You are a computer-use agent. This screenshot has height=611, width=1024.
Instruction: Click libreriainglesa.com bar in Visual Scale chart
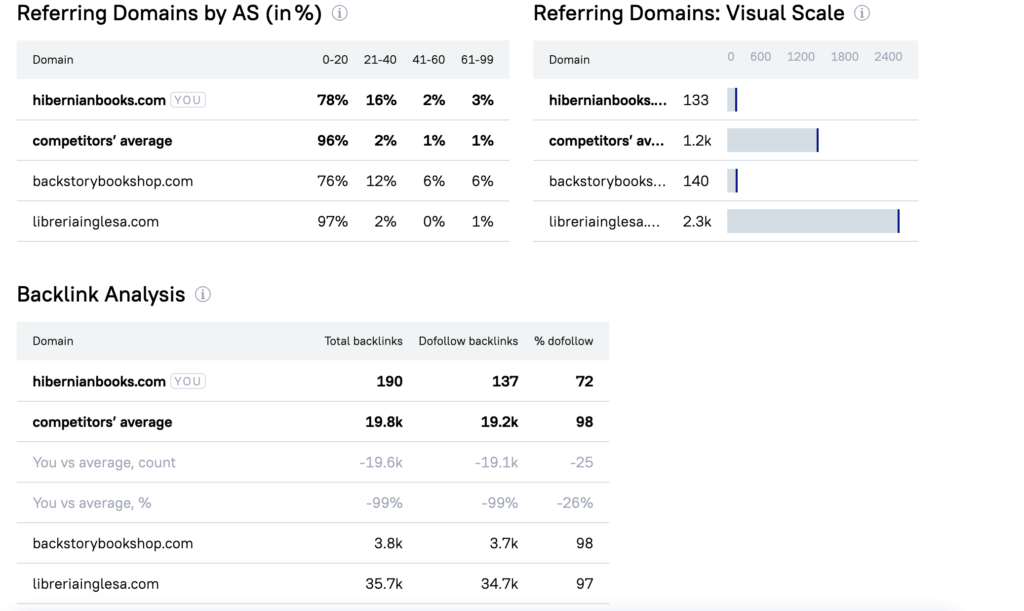[813, 221]
